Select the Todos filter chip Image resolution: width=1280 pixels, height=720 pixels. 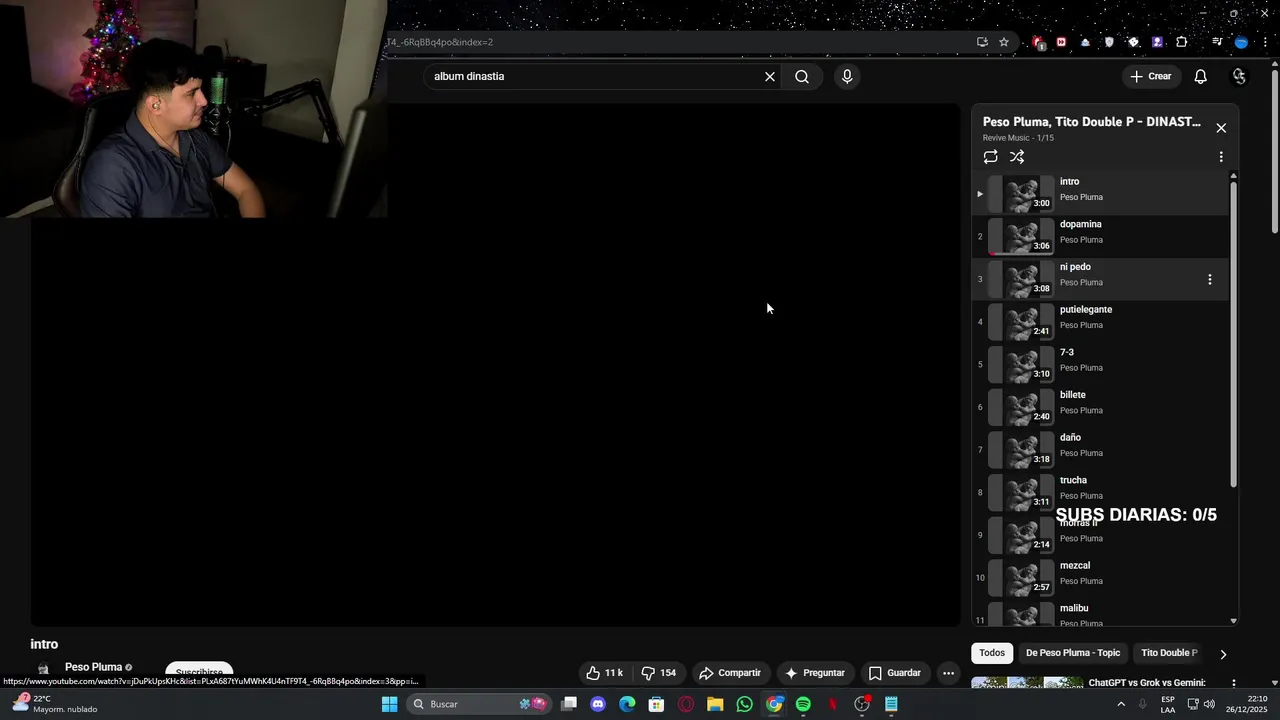pos(992,653)
